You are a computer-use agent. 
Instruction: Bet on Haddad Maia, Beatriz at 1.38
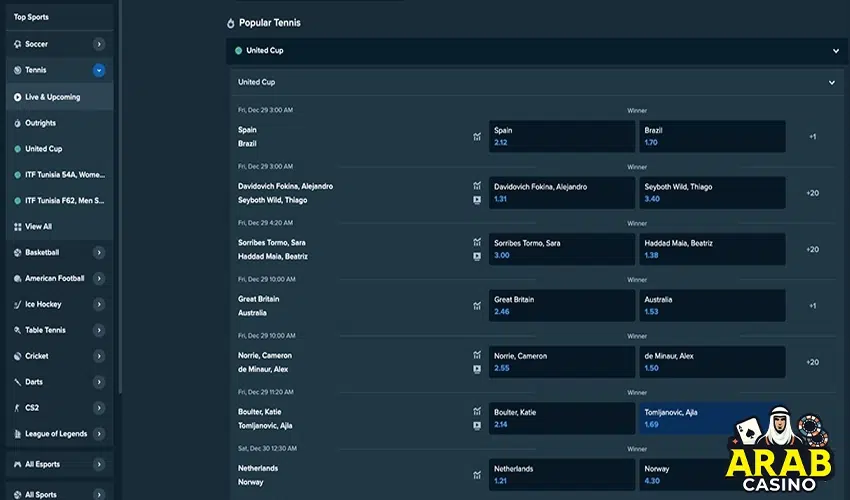click(712, 249)
